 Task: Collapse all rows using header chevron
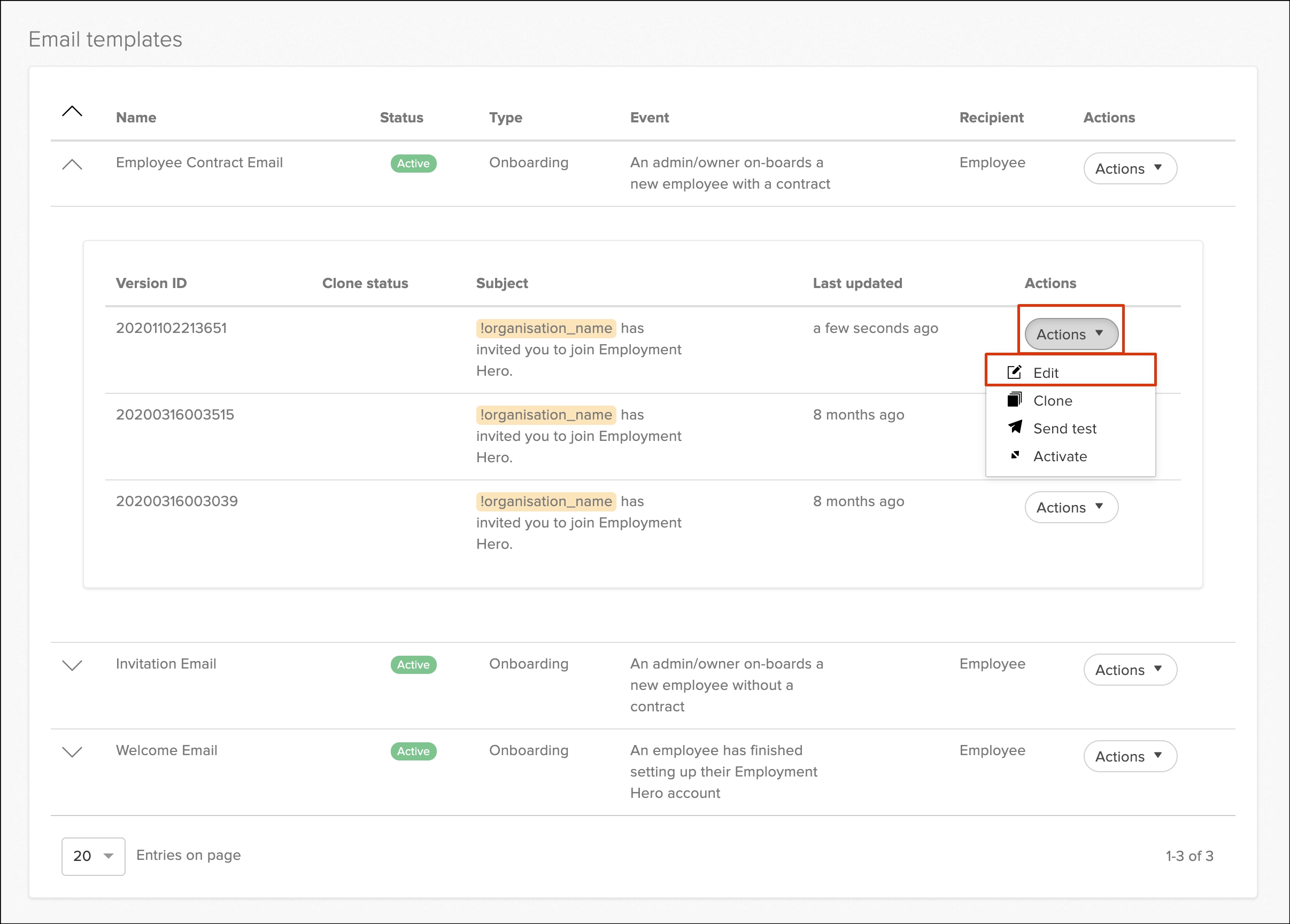pos(72,112)
